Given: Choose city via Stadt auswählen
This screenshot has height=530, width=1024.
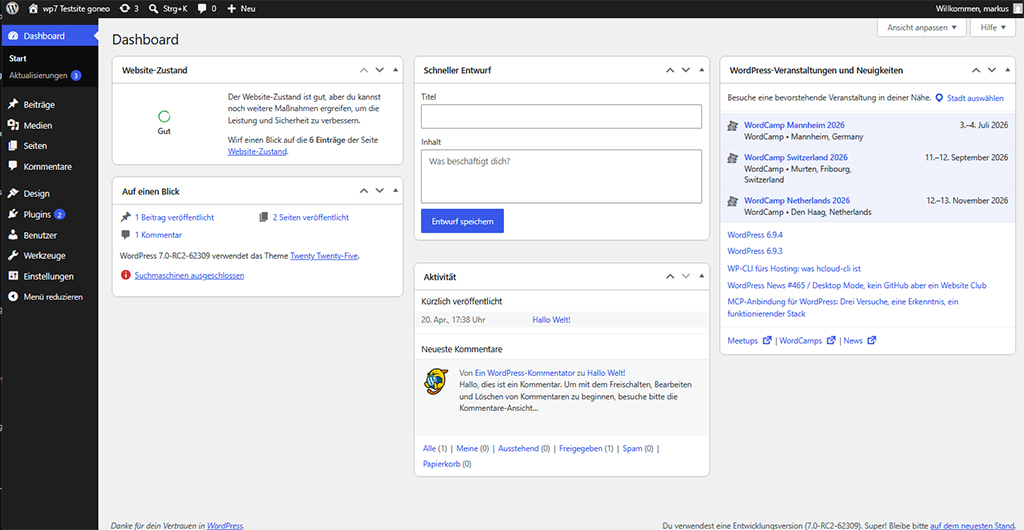Looking at the screenshot, I should 970,99.
